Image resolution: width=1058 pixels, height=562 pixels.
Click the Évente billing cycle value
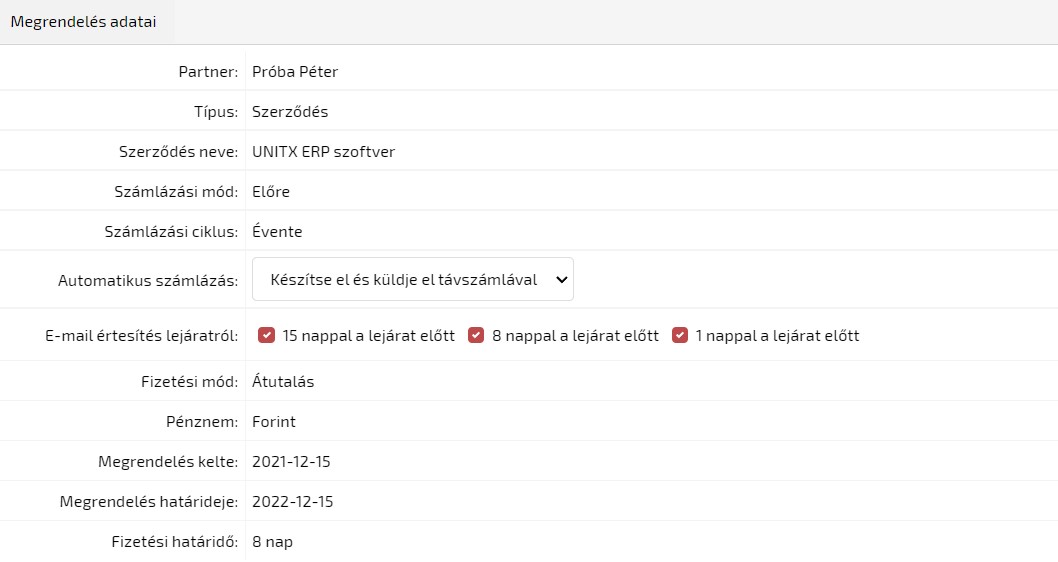tap(277, 232)
